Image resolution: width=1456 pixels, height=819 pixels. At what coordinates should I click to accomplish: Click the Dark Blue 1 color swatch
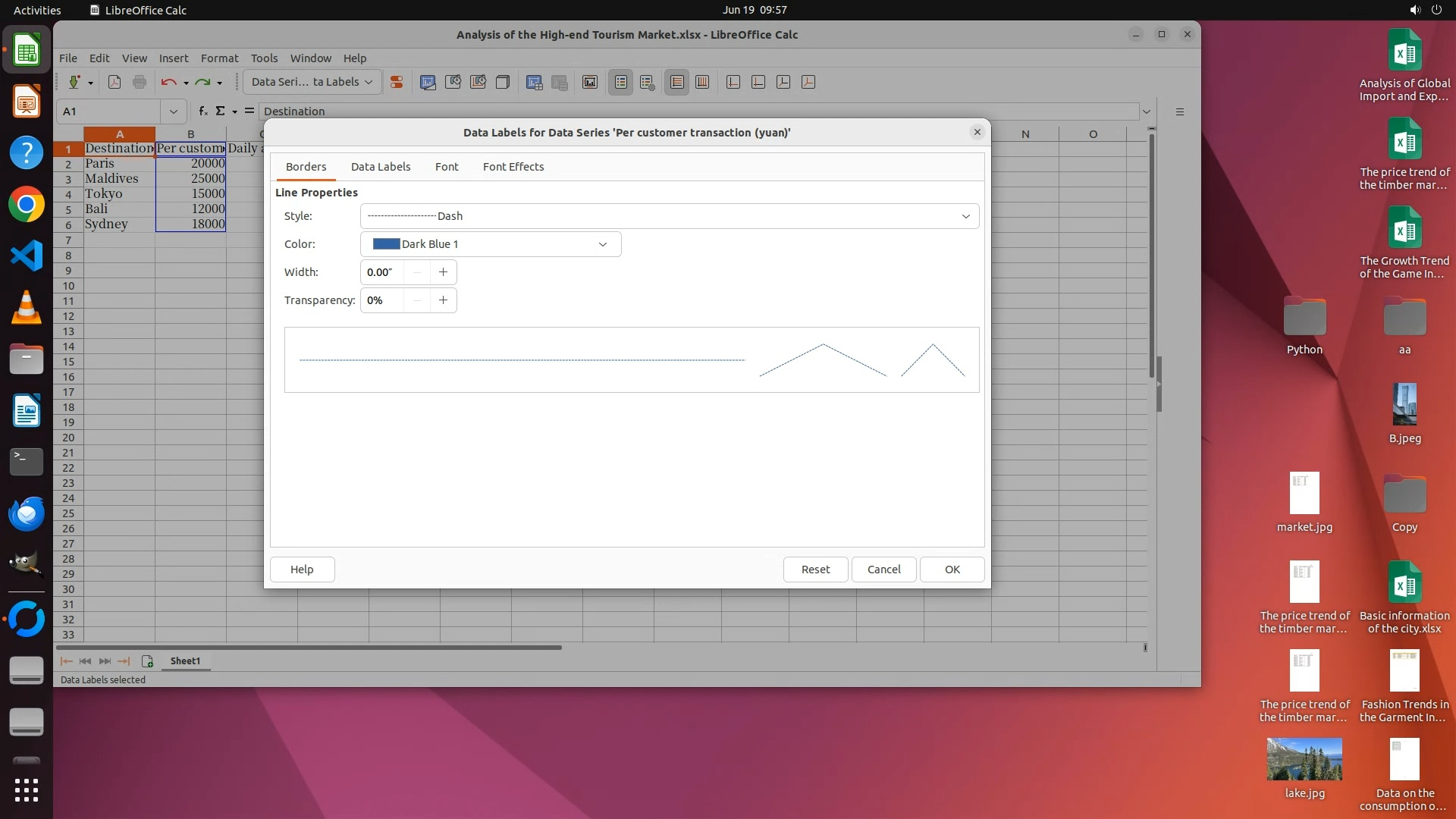386,244
